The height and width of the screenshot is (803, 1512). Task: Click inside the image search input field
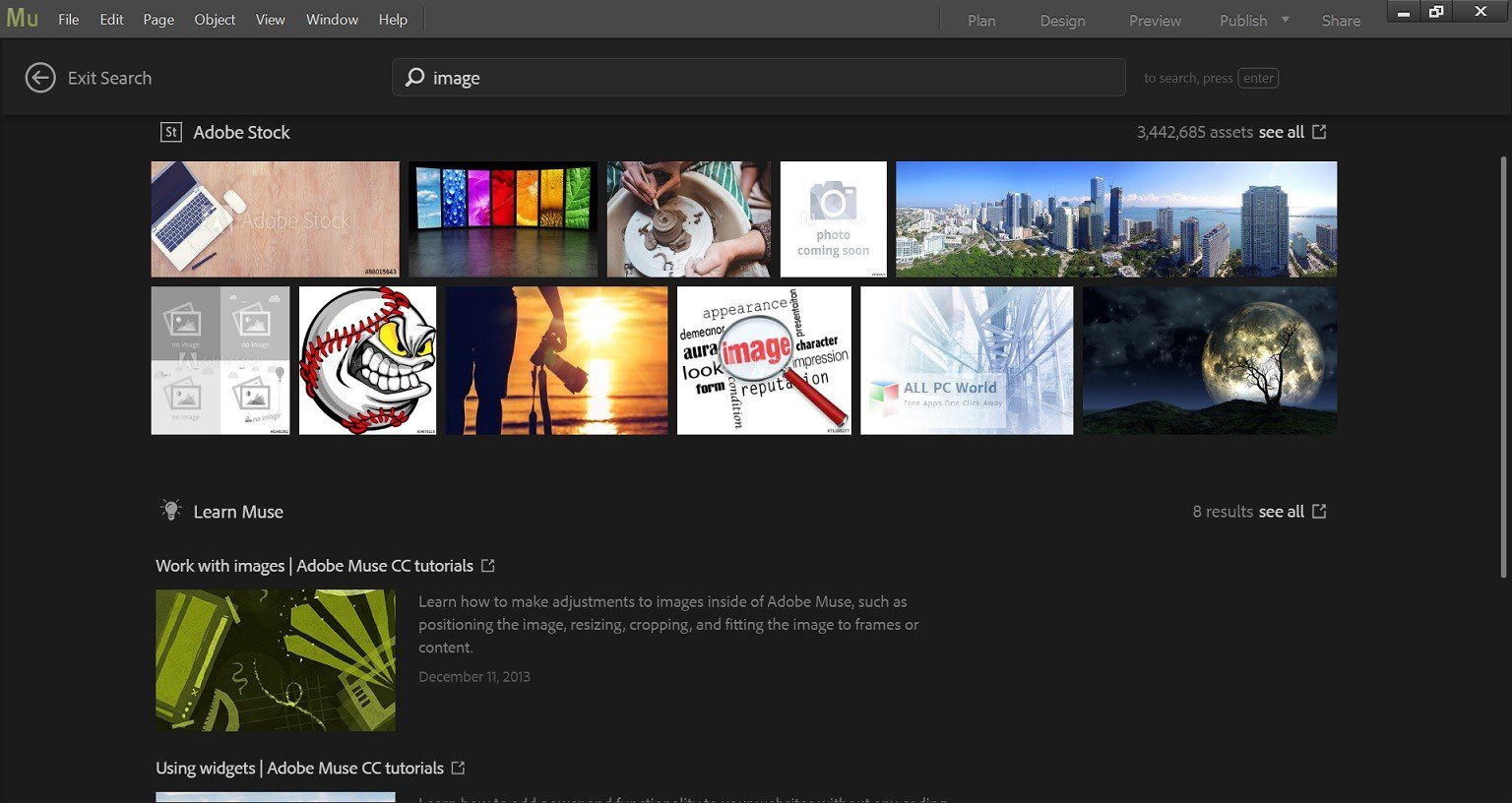[x=689, y=77]
